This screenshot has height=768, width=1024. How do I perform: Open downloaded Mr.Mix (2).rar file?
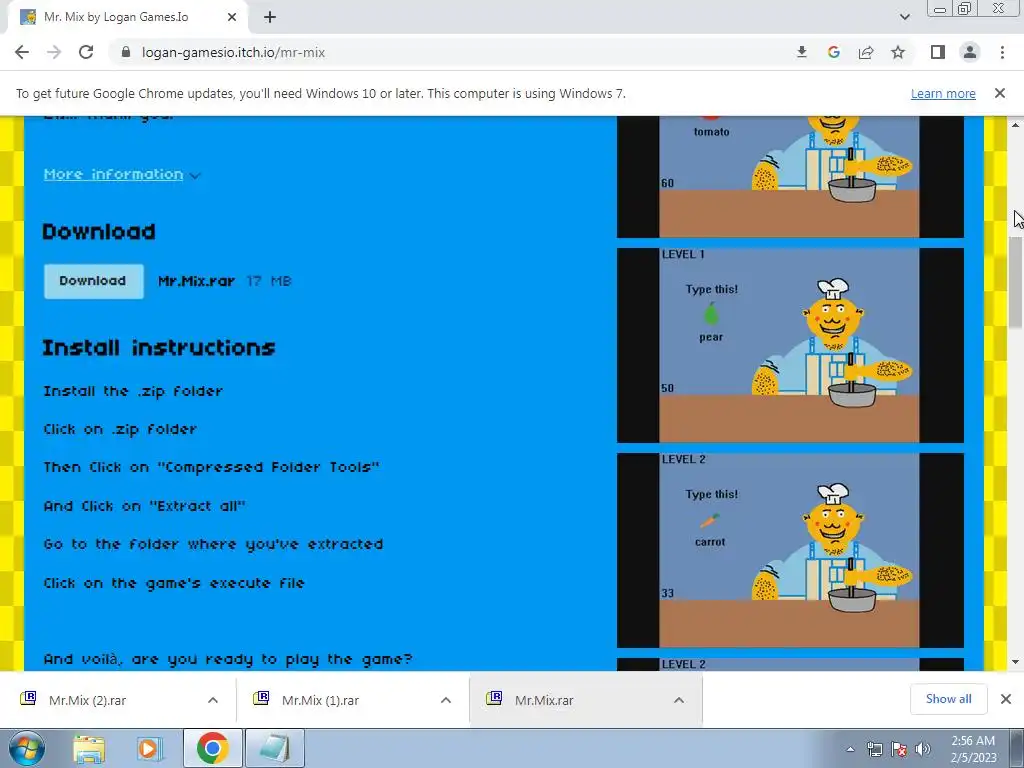pos(88,700)
